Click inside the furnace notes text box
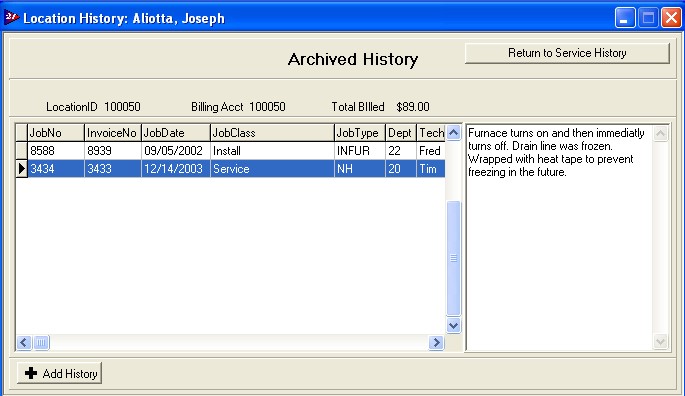685x396 pixels. pos(559,237)
